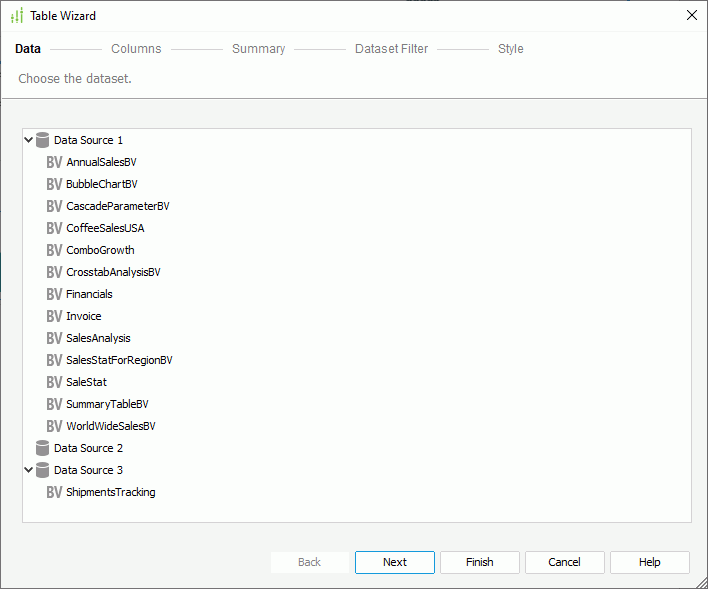
Task: Click the dialog resize grip corner
Action: click(x=702, y=583)
